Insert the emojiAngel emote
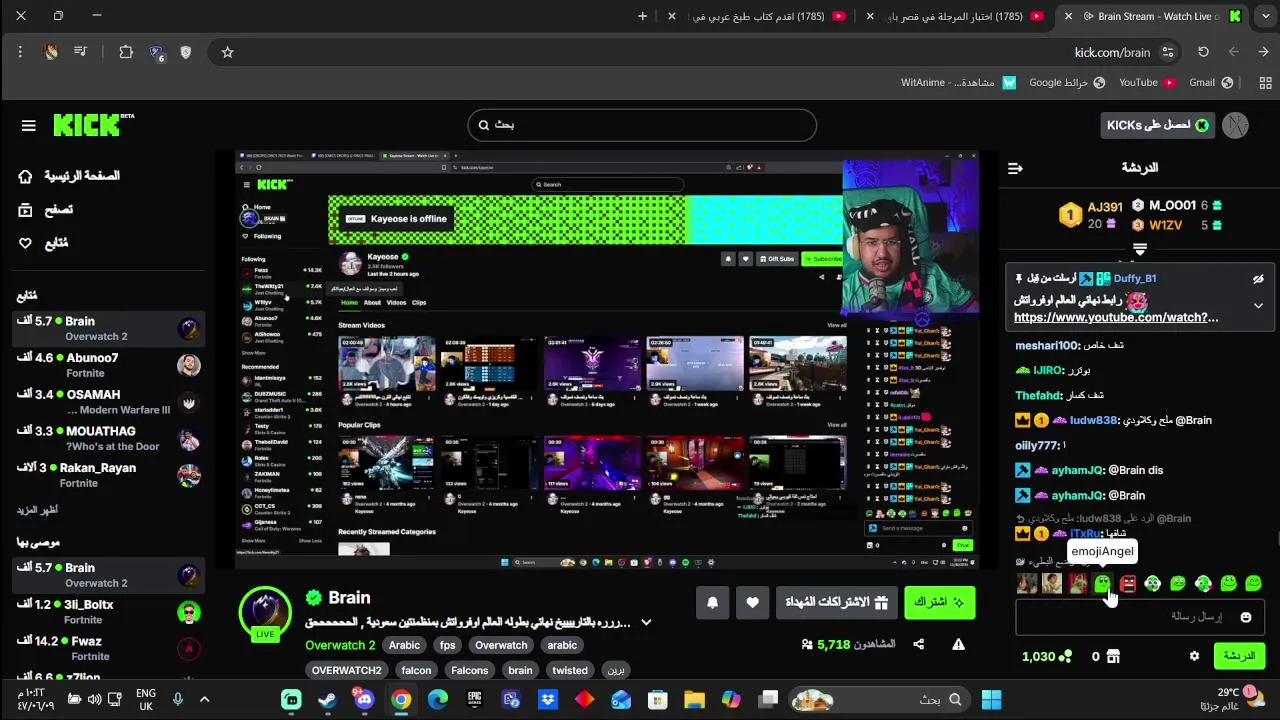The height and width of the screenshot is (720, 1280). 1102,583
